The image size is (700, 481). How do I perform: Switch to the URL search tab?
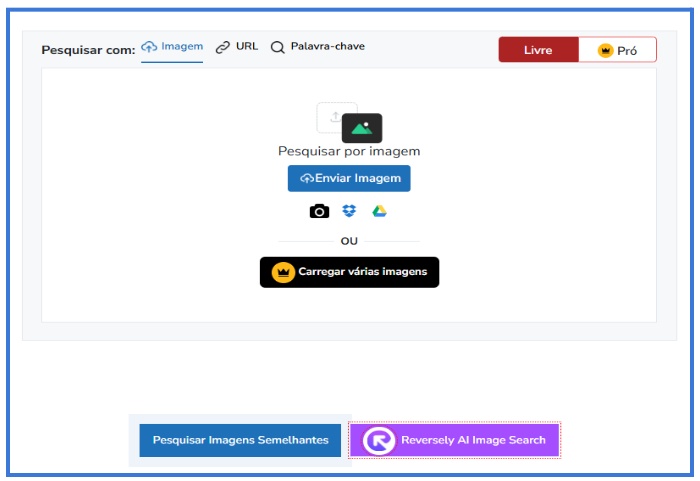pos(237,46)
